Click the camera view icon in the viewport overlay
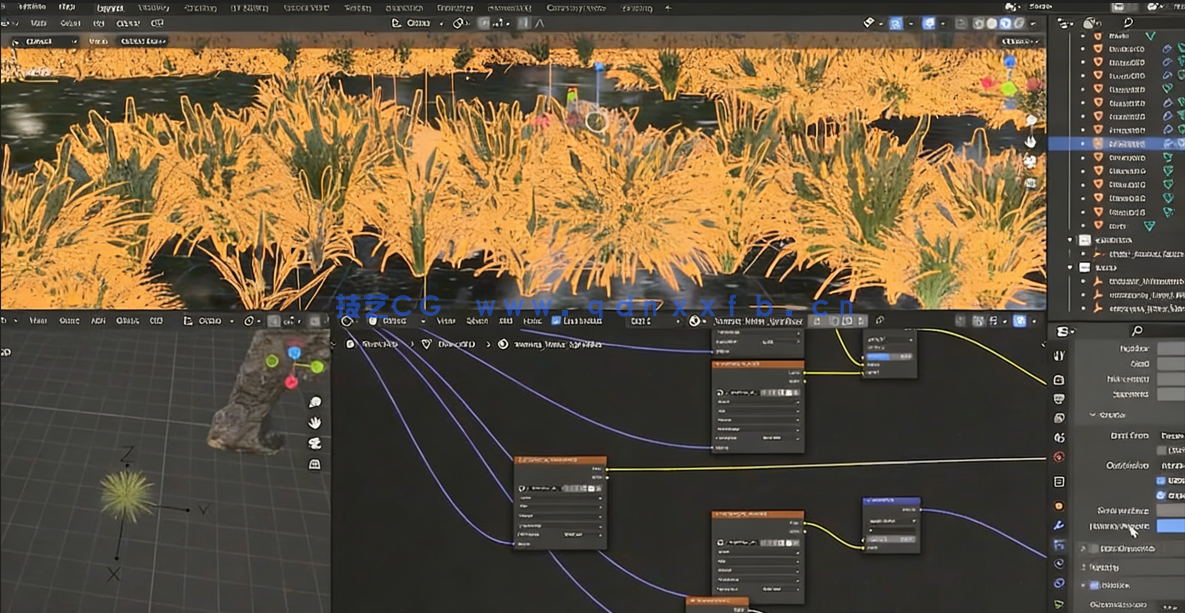Image resolution: width=1185 pixels, height=613 pixels. click(1030, 160)
